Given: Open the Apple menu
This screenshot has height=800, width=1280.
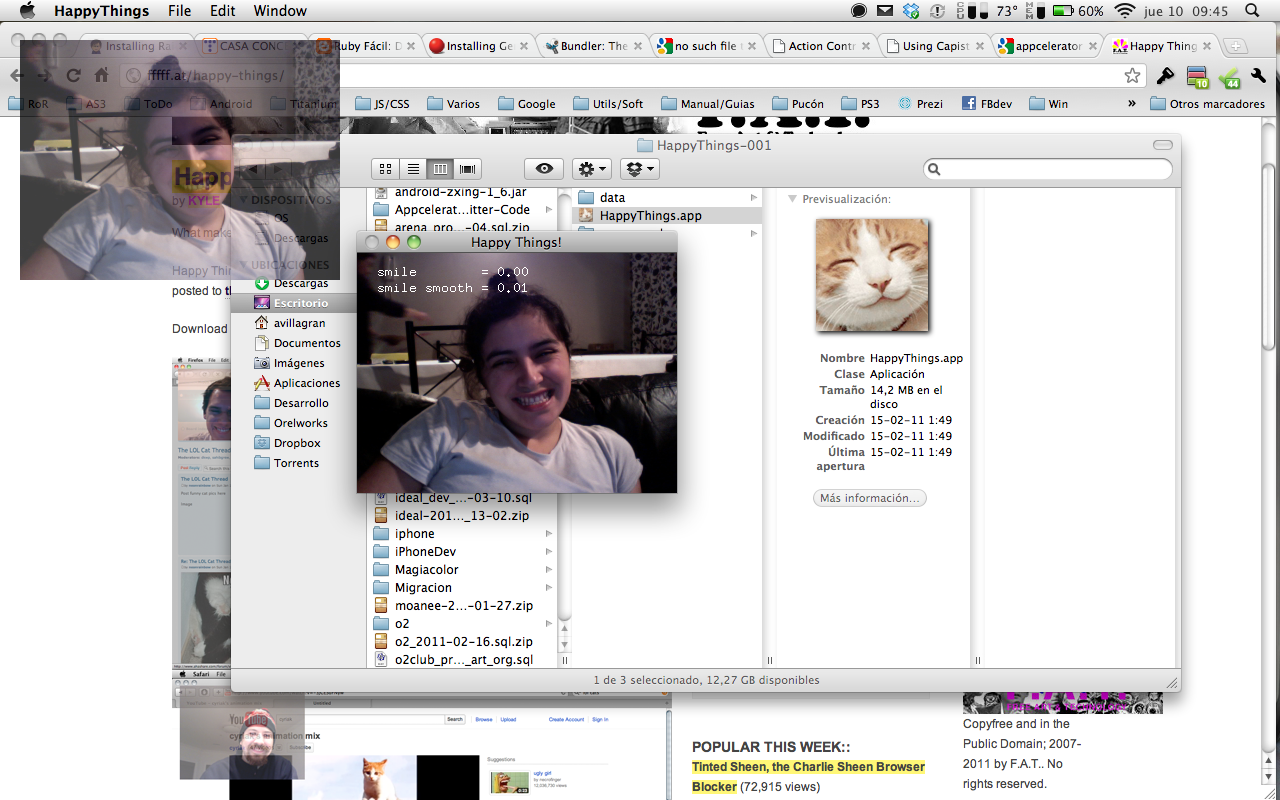Looking at the screenshot, I should point(27,11).
